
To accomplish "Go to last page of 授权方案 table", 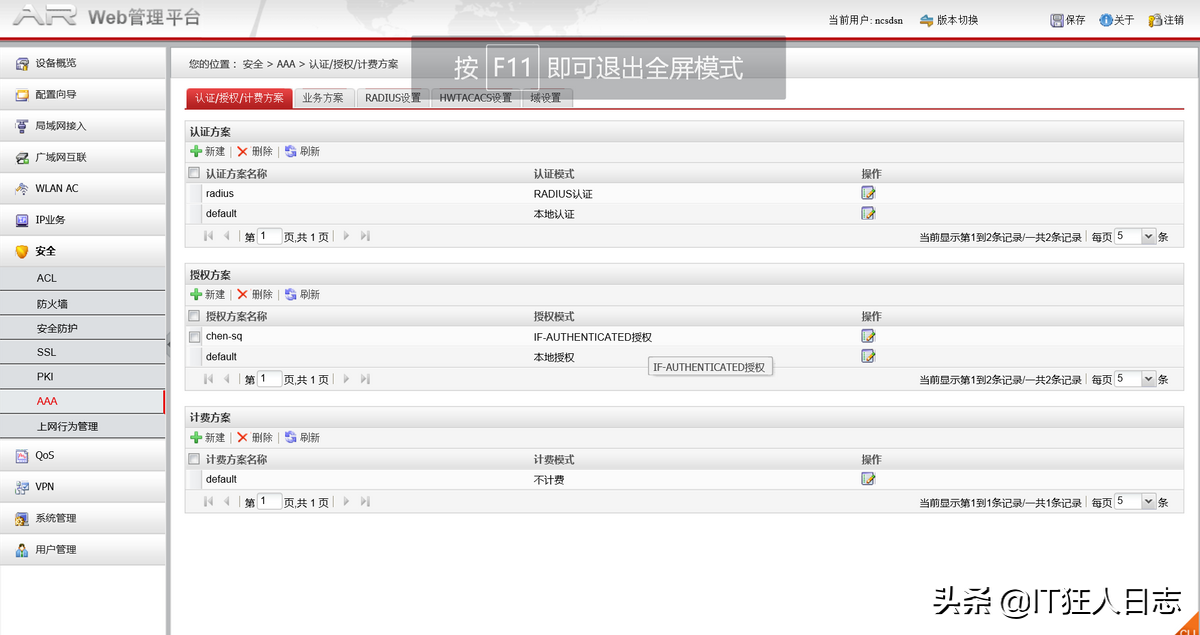I will (x=365, y=380).
